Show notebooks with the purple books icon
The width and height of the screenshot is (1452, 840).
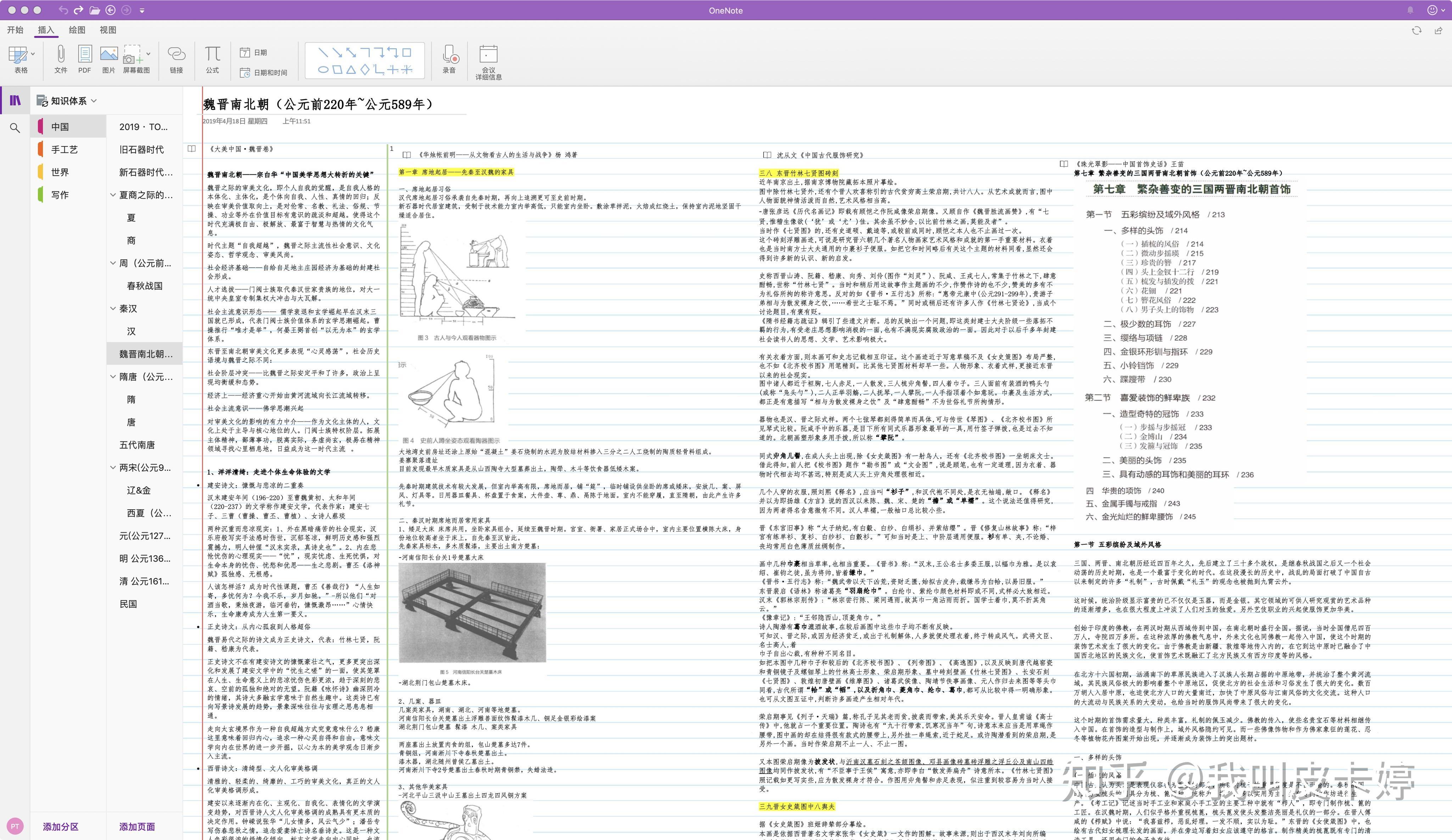pyautogui.click(x=16, y=100)
